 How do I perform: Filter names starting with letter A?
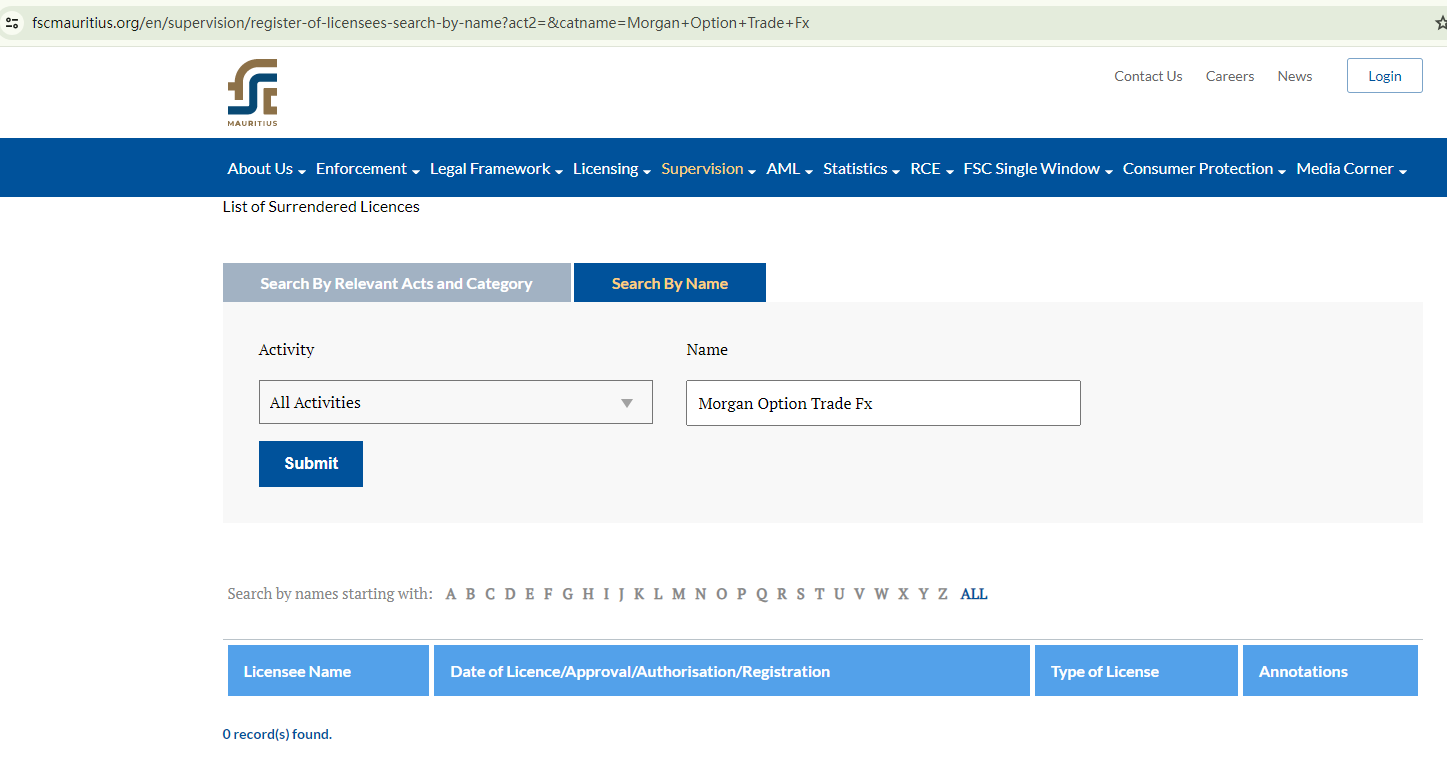tap(451, 594)
